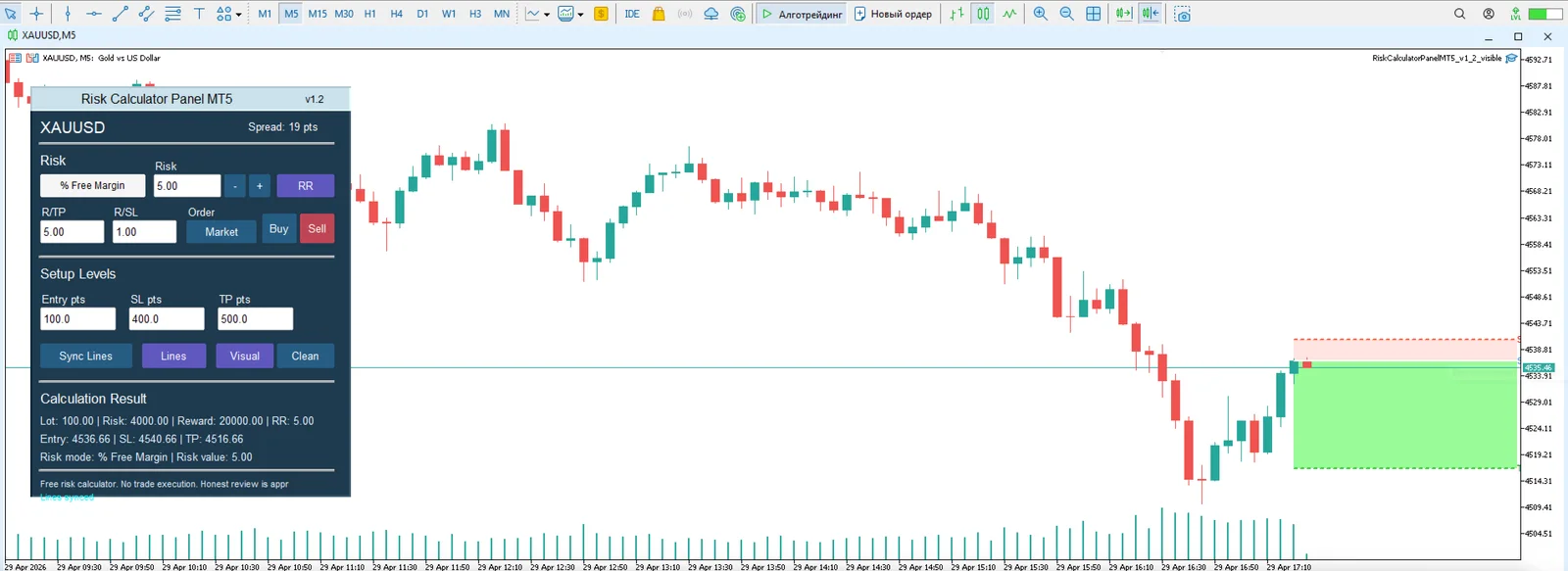Open the Новый ордер dialog
This screenshot has height=571, width=1568.
coord(893,14)
